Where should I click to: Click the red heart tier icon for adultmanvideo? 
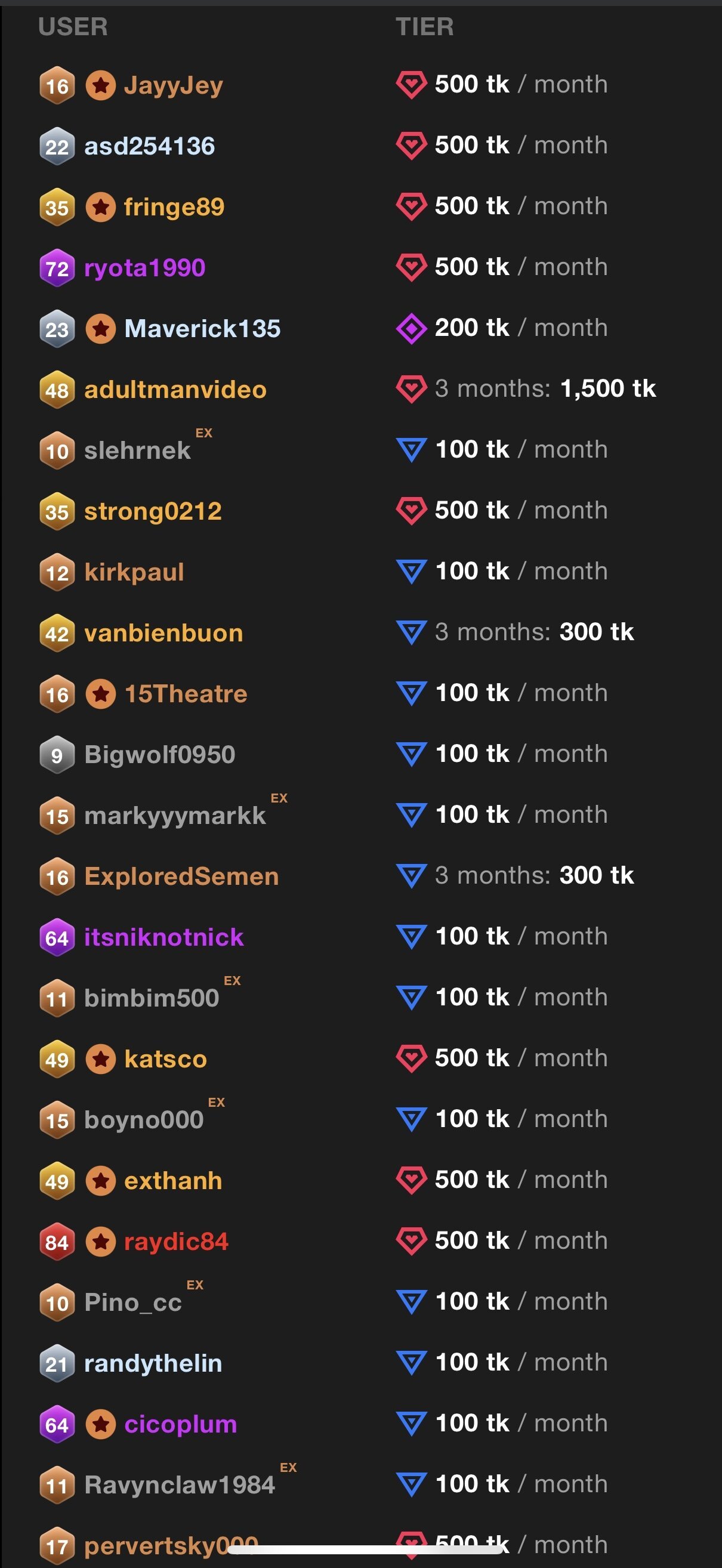click(412, 389)
